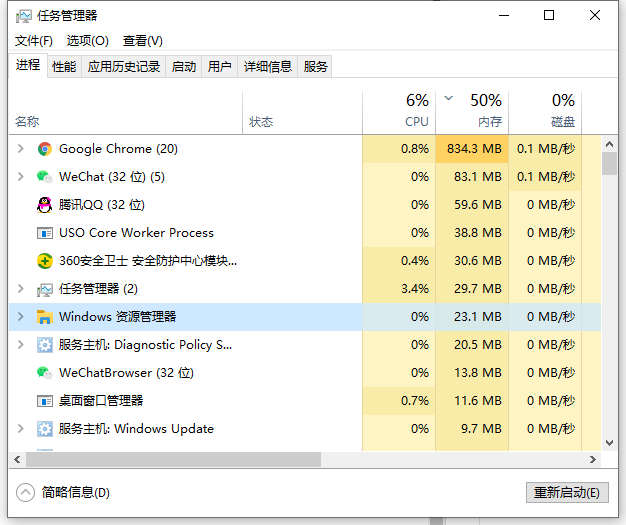
Task: Switch to the 详细信息 tab
Action: tap(267, 67)
